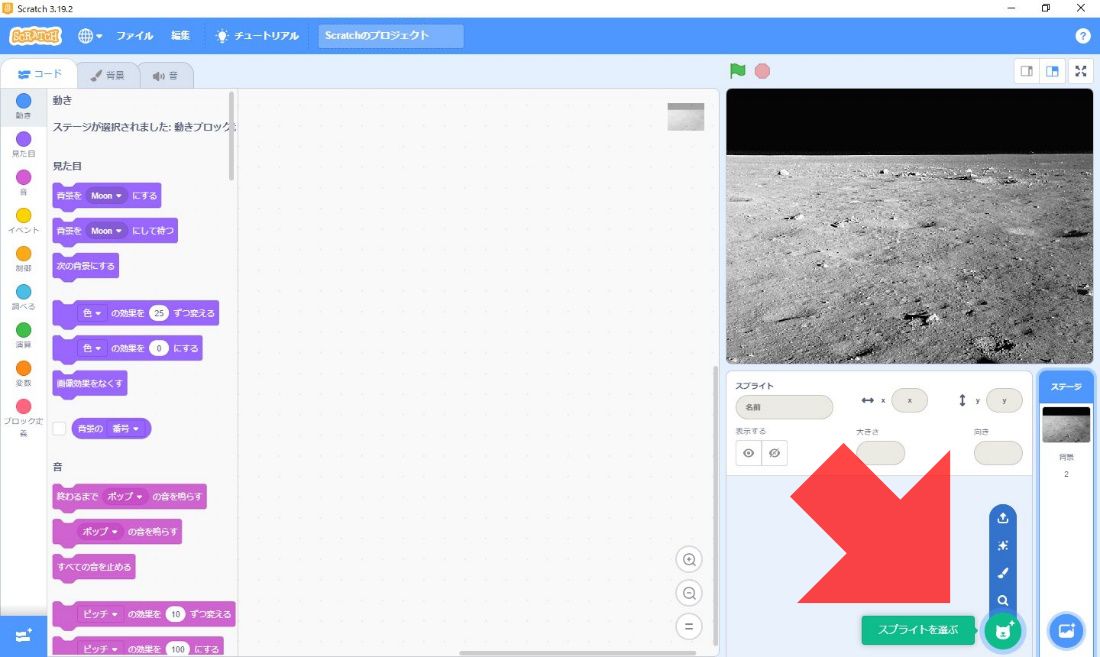
Task: Switch to the 音 tab
Action: [x=166, y=76]
